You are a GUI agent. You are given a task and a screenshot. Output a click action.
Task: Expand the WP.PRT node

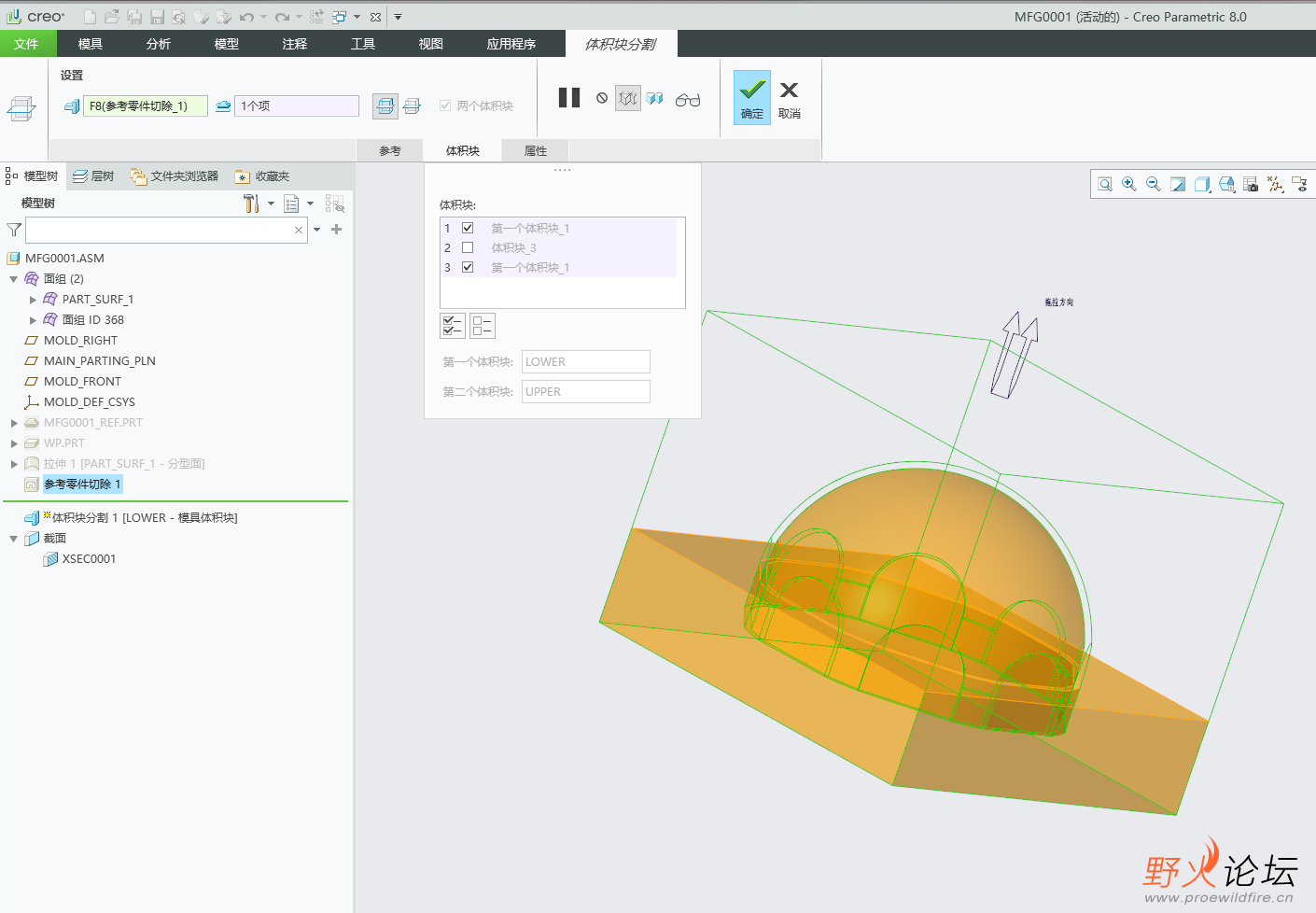tap(14, 443)
